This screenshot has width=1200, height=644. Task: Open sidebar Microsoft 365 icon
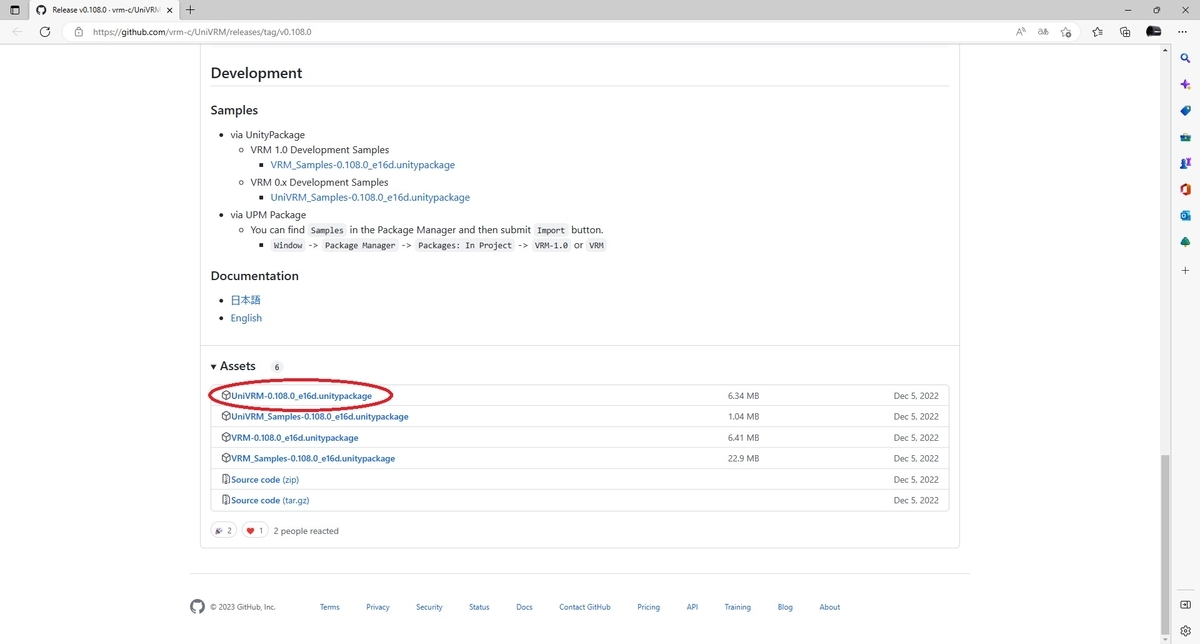pos(1186,189)
